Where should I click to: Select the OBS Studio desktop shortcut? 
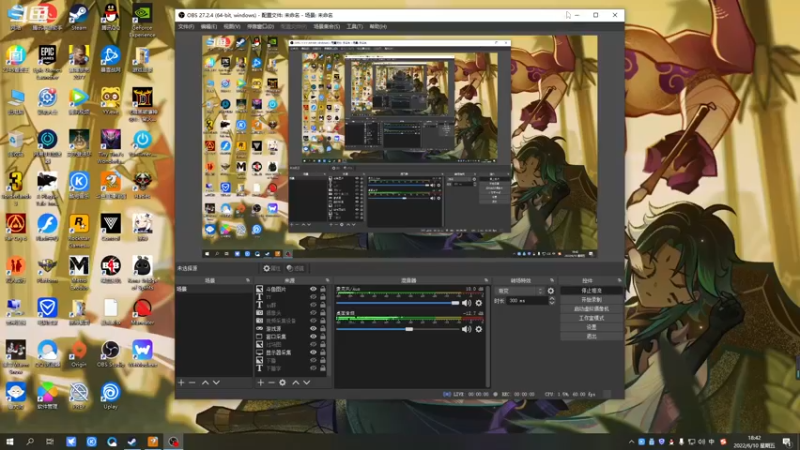coord(110,354)
